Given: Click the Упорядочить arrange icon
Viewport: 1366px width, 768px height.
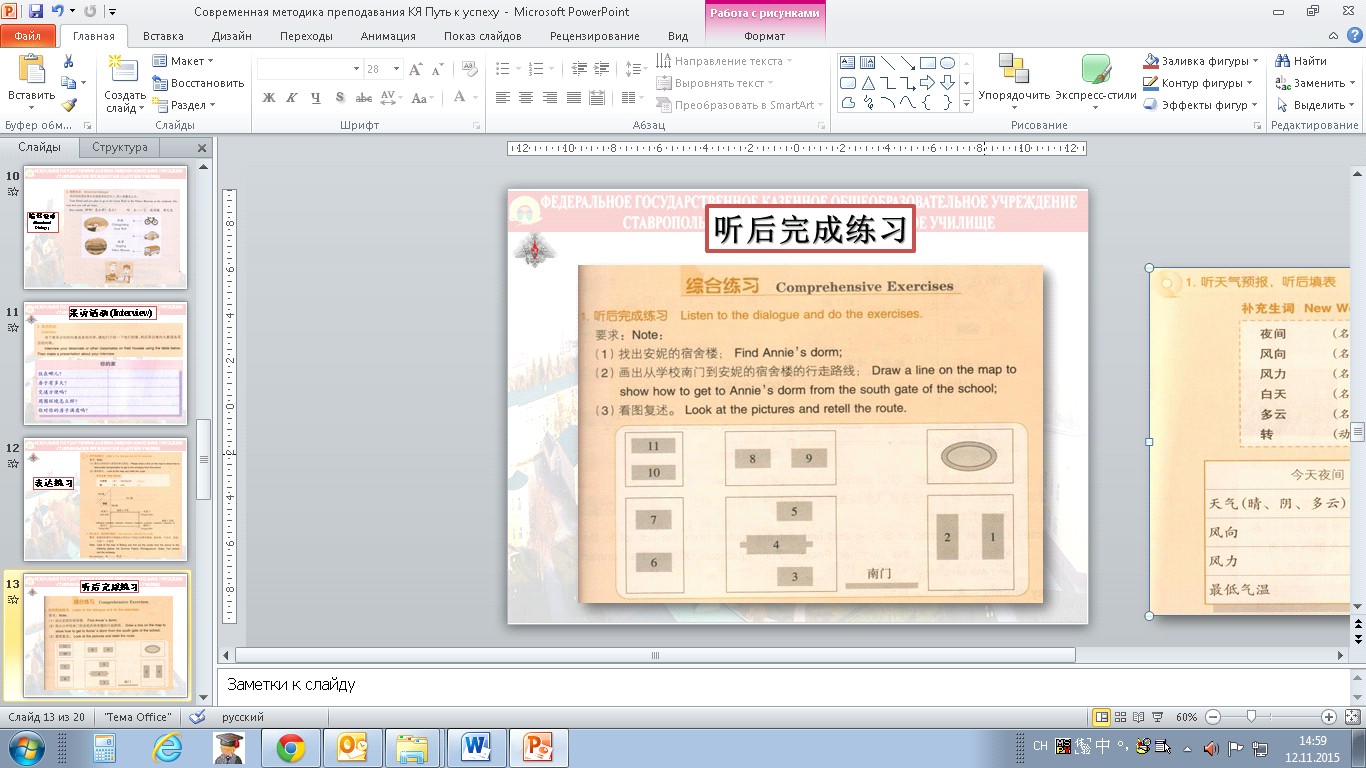Looking at the screenshot, I should tap(1014, 82).
